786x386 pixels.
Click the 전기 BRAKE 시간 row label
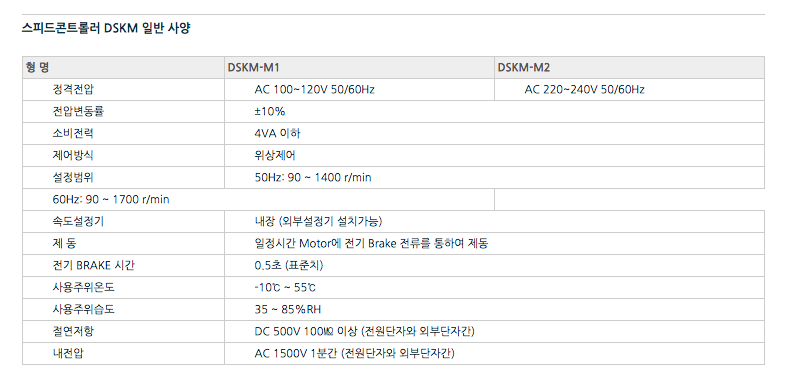coord(93,266)
